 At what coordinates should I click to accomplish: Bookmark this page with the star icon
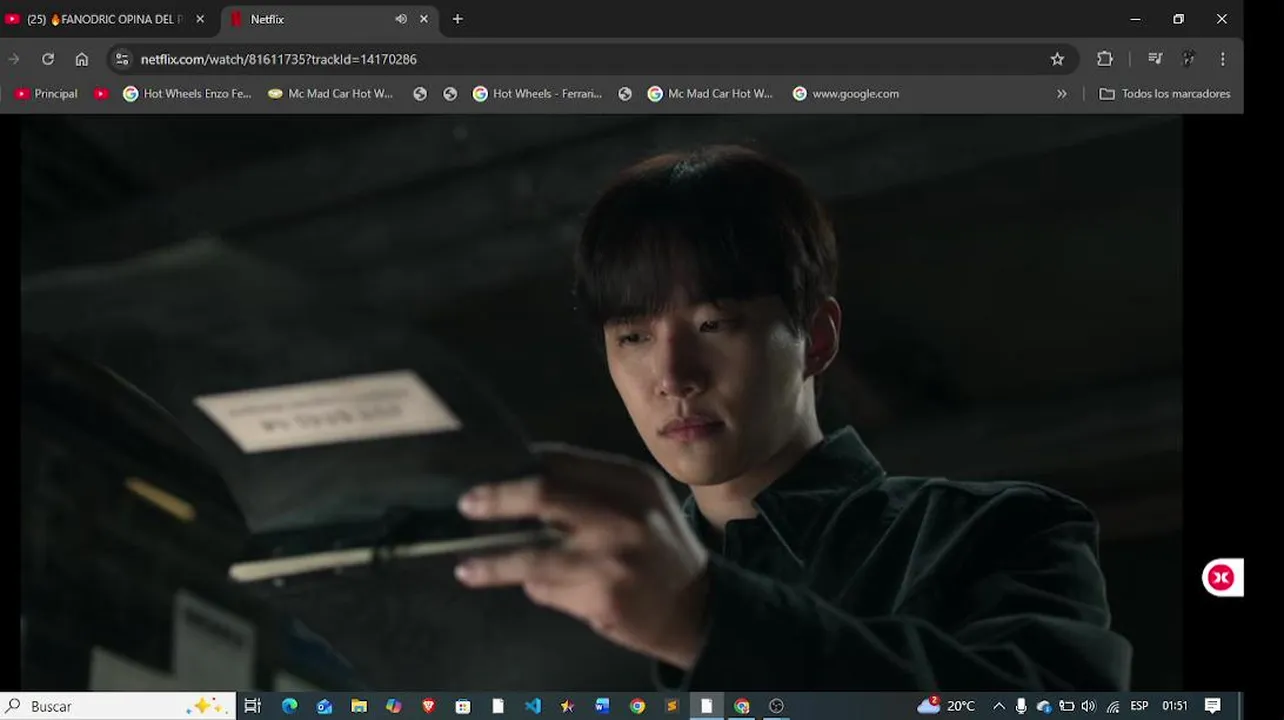tap(1057, 59)
